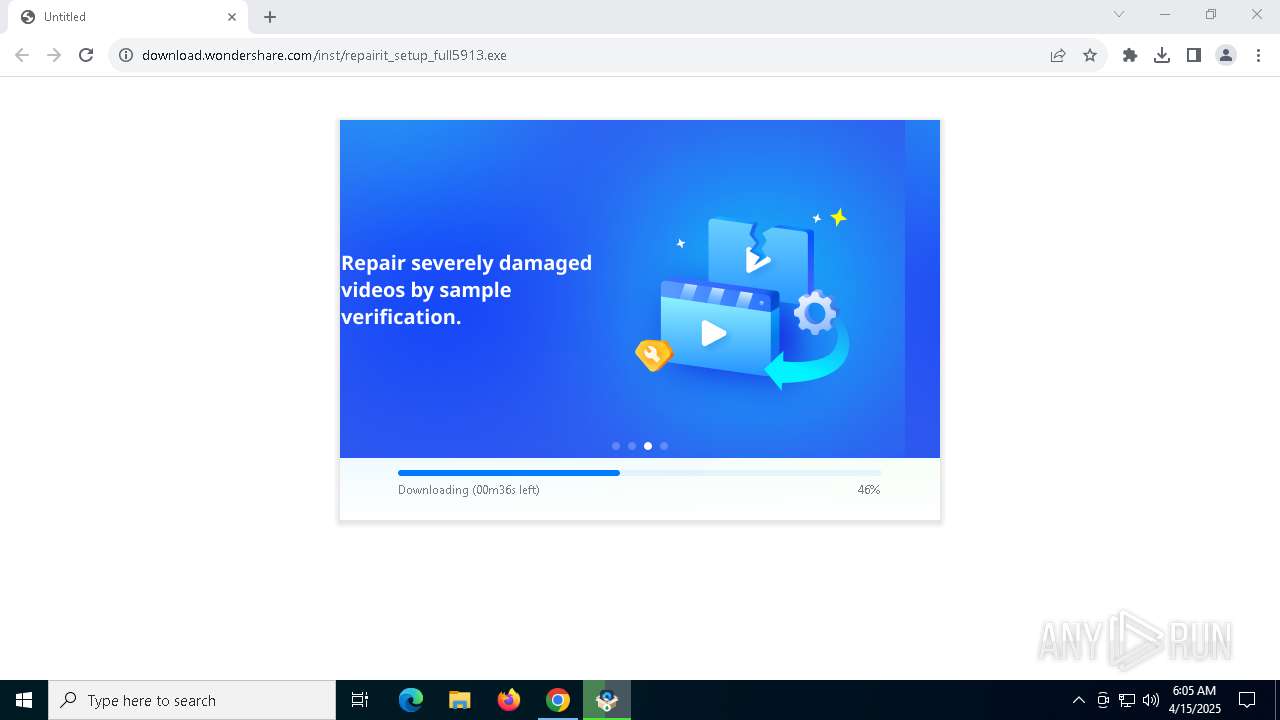1280x720 pixels.
Task: Open a new browser tab
Action: click(270, 17)
